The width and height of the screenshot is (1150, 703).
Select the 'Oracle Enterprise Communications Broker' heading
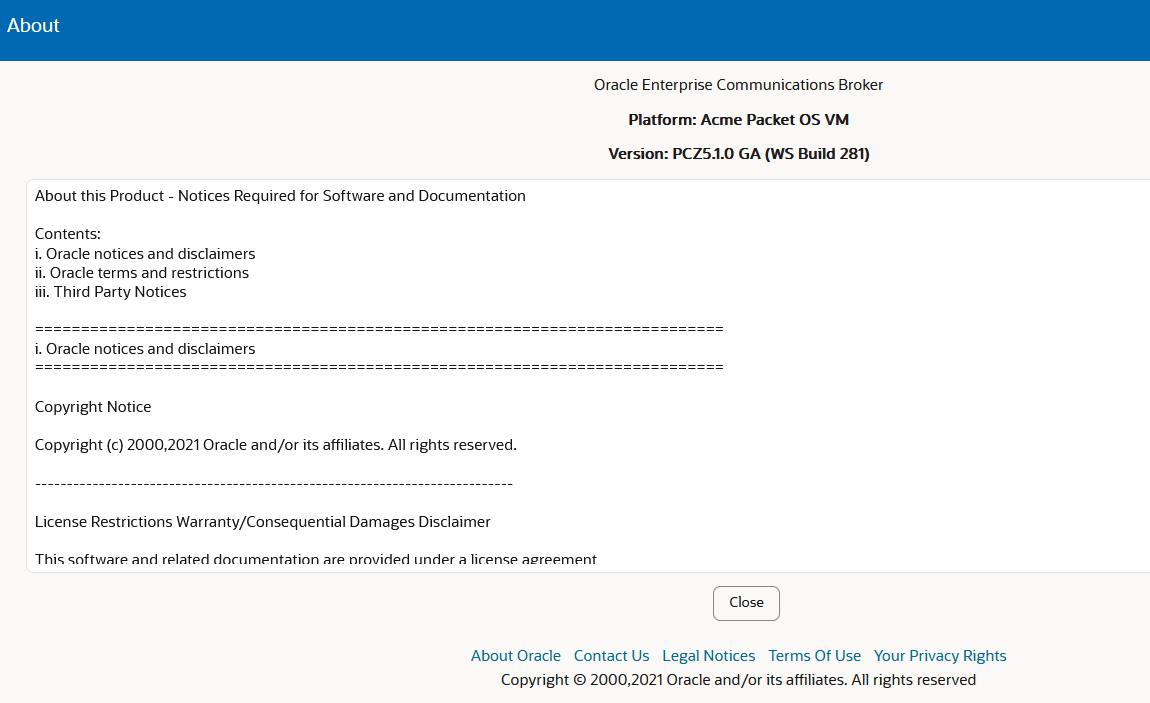(x=739, y=85)
